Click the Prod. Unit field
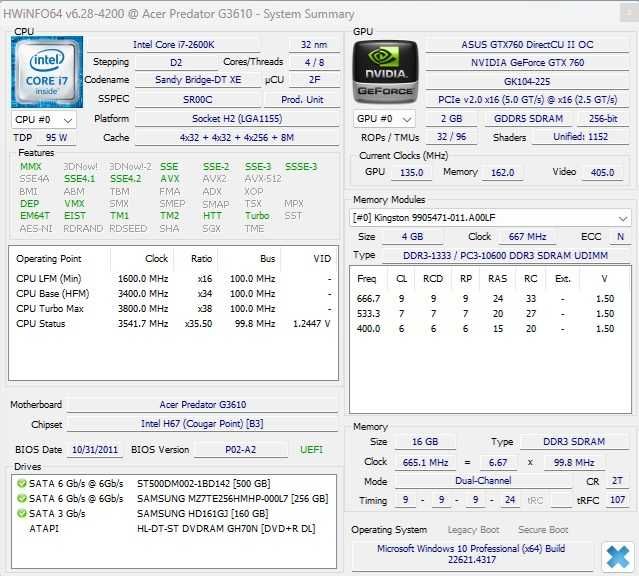Screen dimensions: 639x576 pyautogui.click(x=302, y=100)
